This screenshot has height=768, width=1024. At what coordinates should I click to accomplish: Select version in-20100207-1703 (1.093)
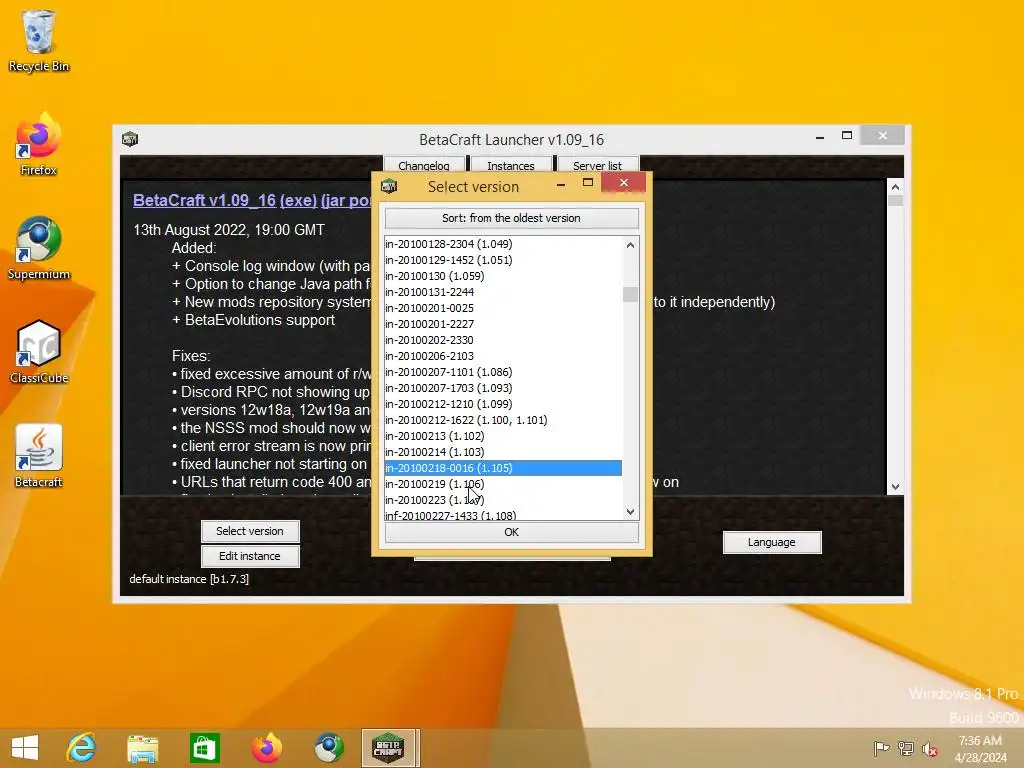(503, 388)
